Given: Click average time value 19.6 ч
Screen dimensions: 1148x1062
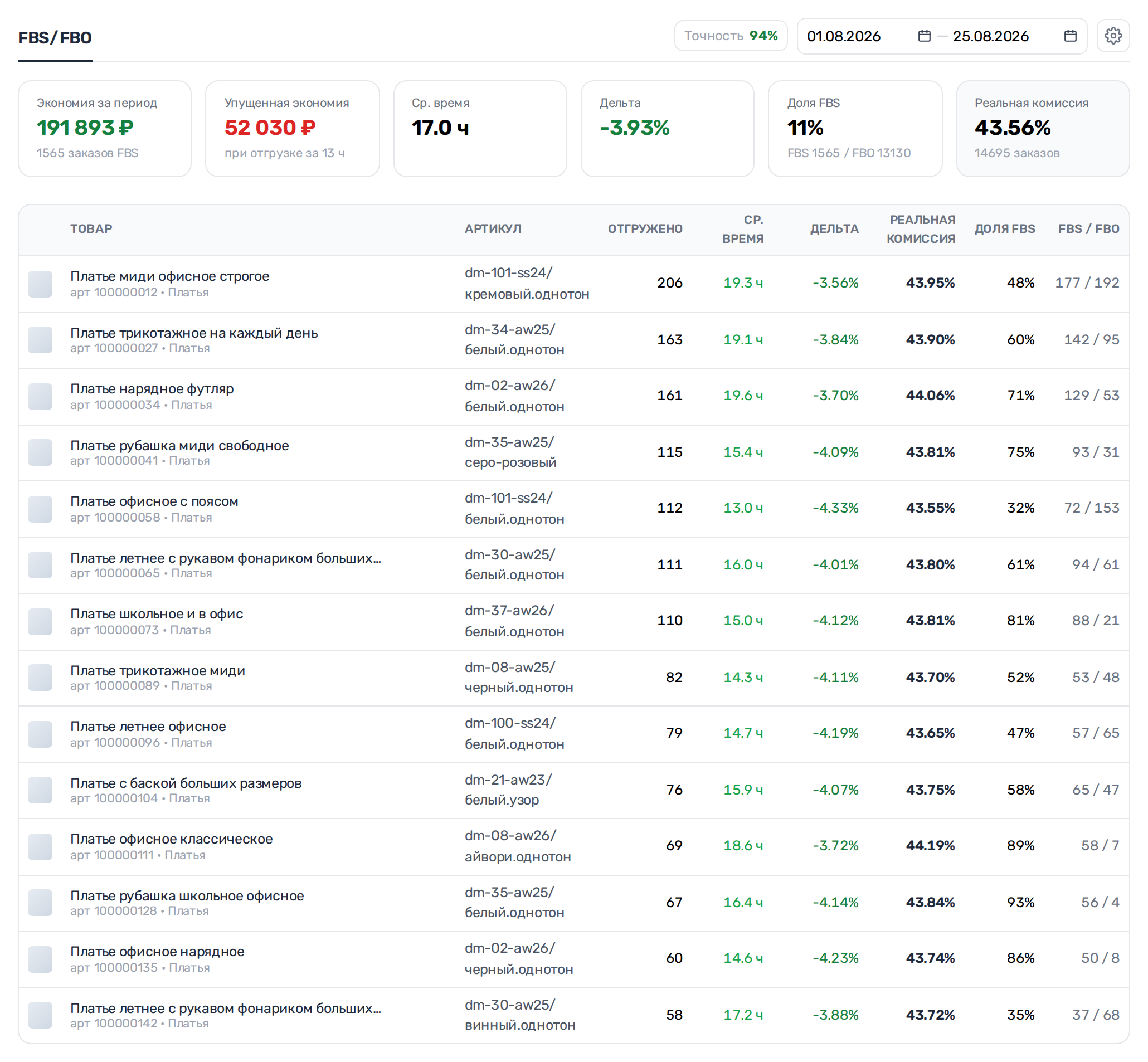Looking at the screenshot, I should [743, 396].
